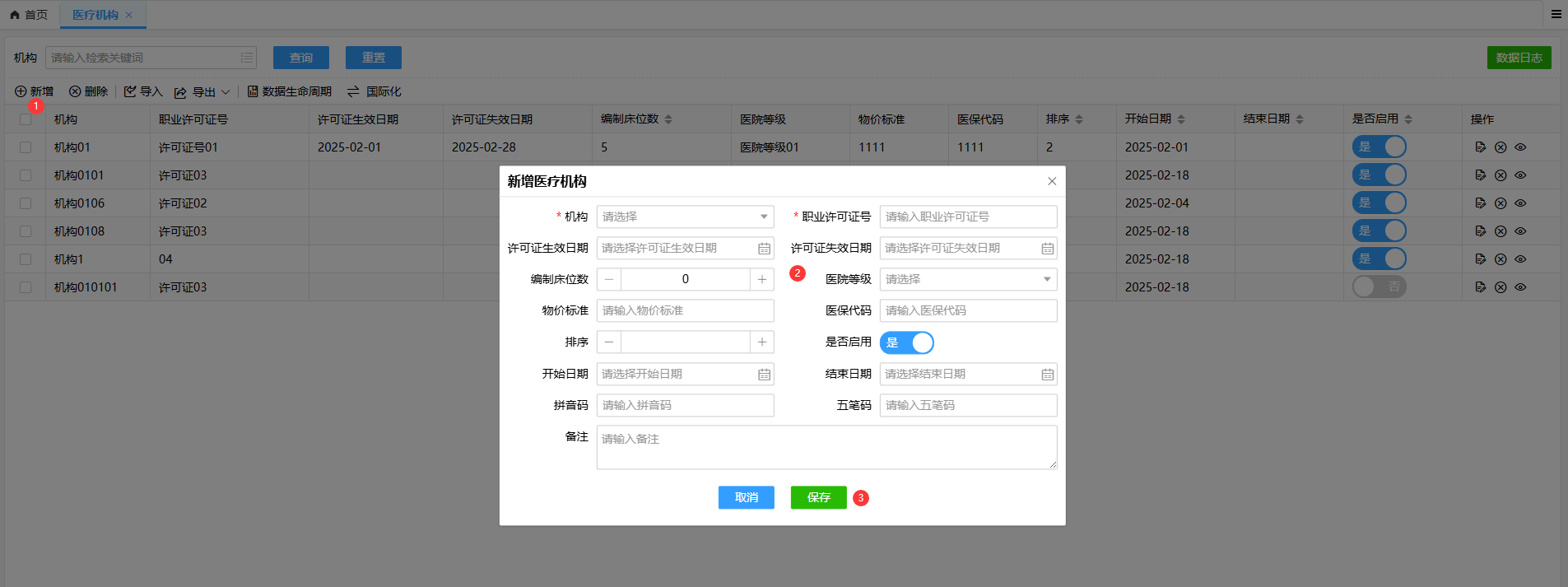This screenshot has width=1568, height=587.
Task: Enable the 是否启用 toggle for 机构010101
Action: tap(1379, 287)
